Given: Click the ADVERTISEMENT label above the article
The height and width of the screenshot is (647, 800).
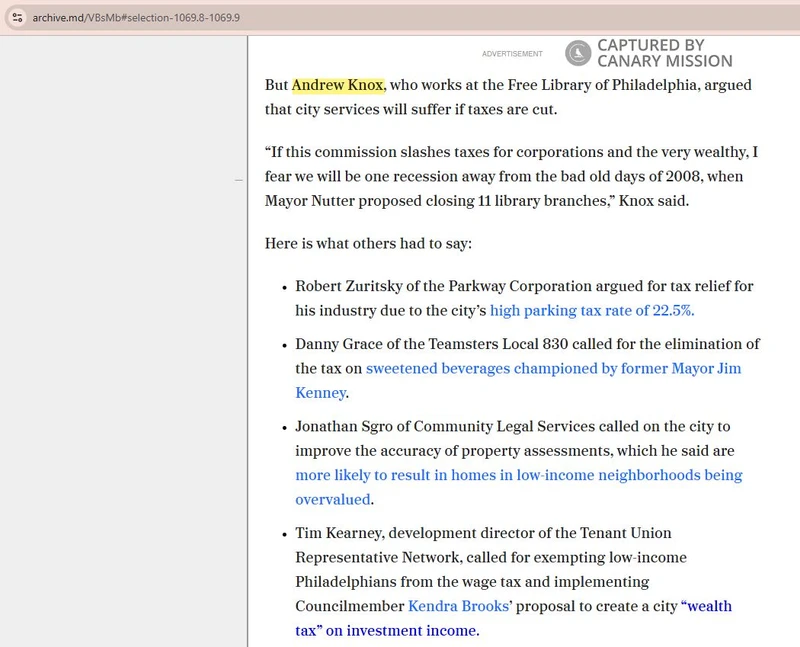Looking at the screenshot, I should [512, 54].
